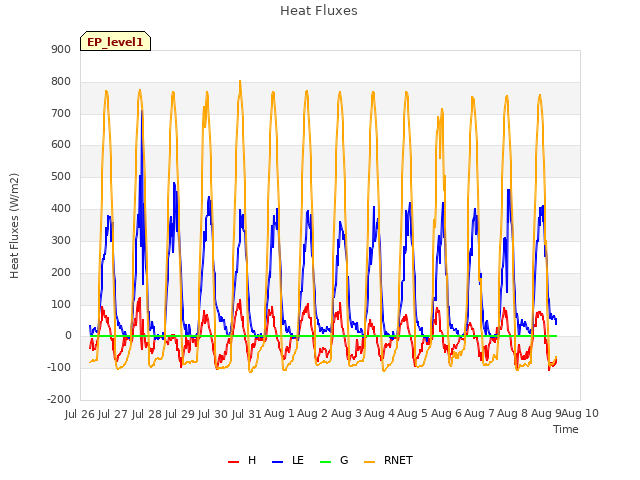The image size is (640, 480).
Task: Click the Aug 5 x-axis label
Action: click(x=412, y=413)
